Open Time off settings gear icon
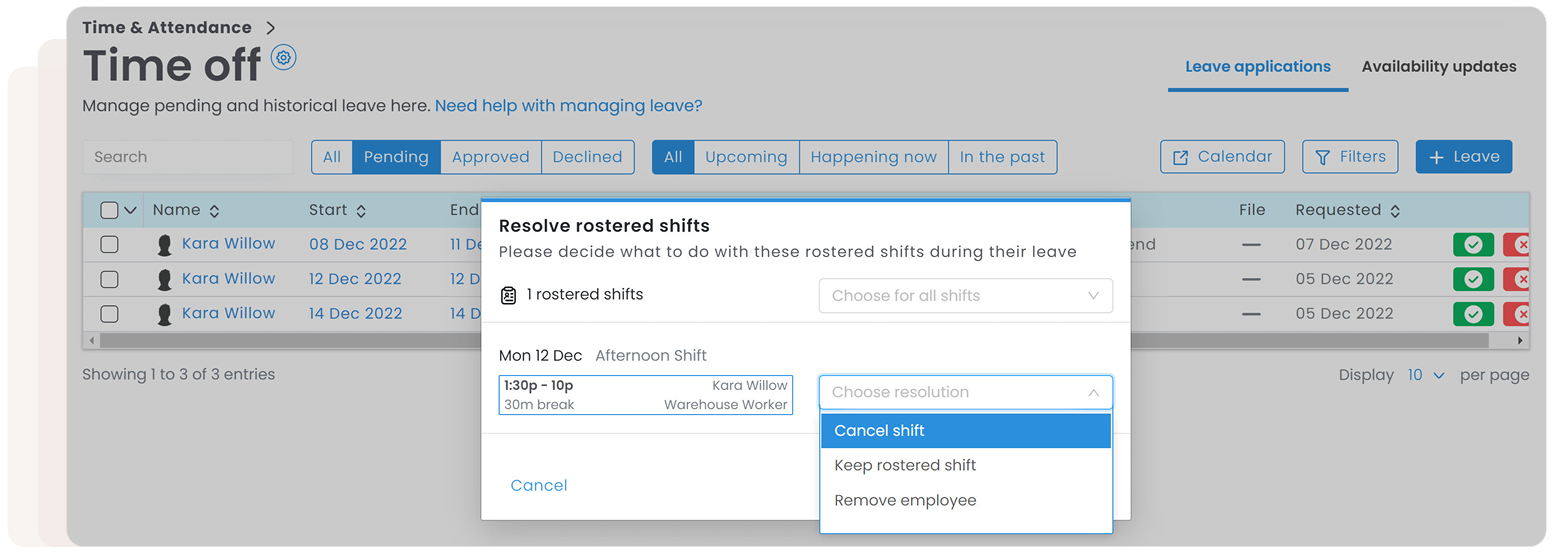The height and width of the screenshot is (552, 1555). [x=284, y=58]
